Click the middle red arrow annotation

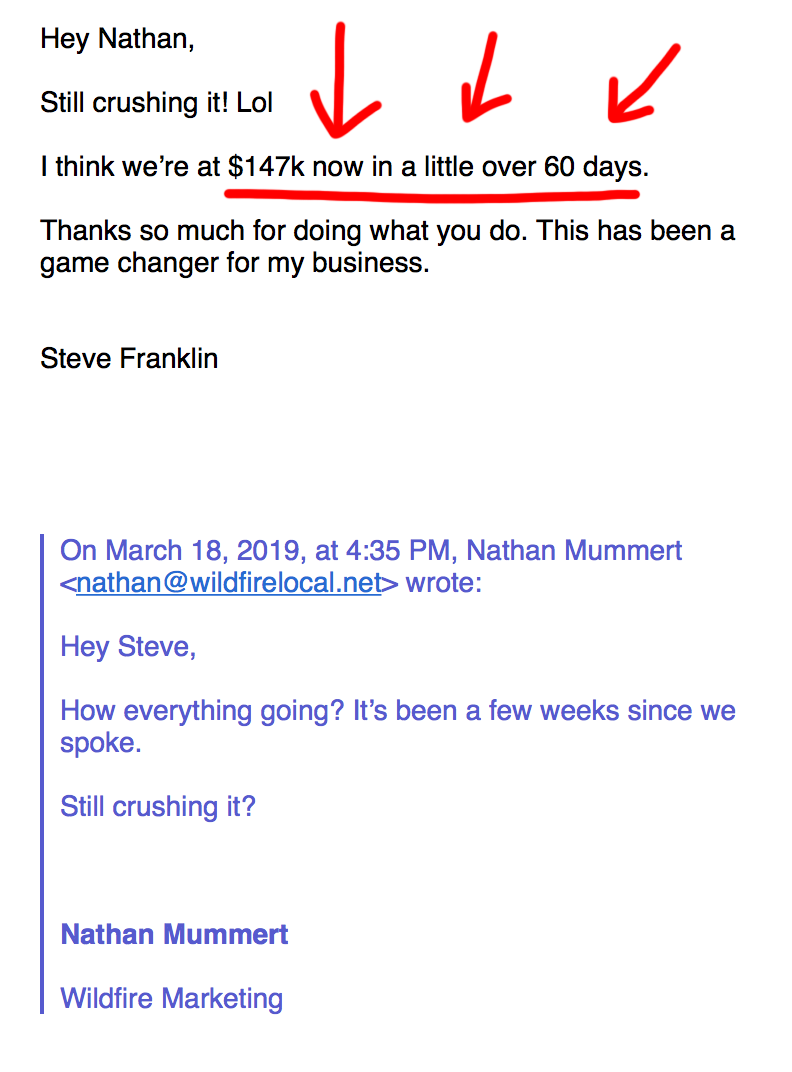pyautogui.click(x=486, y=77)
